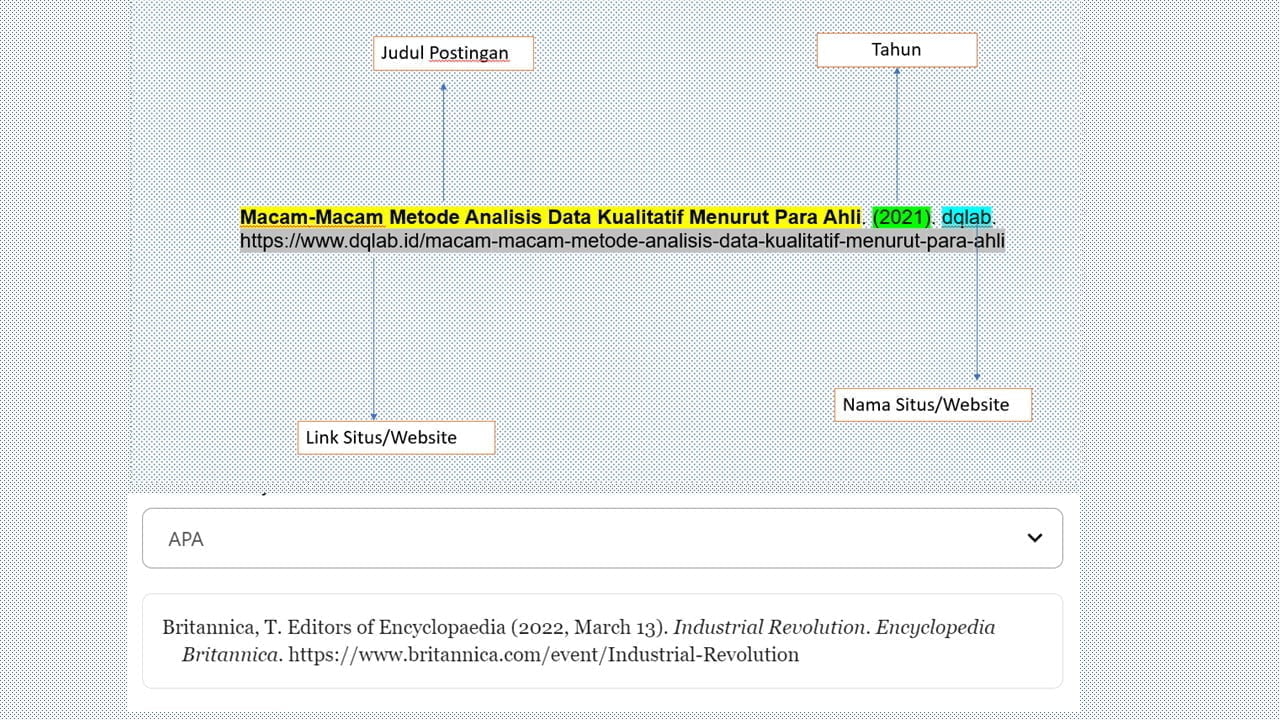The height and width of the screenshot is (720, 1280).
Task: Click the cyan highlighted dqlab site name
Action: point(967,217)
